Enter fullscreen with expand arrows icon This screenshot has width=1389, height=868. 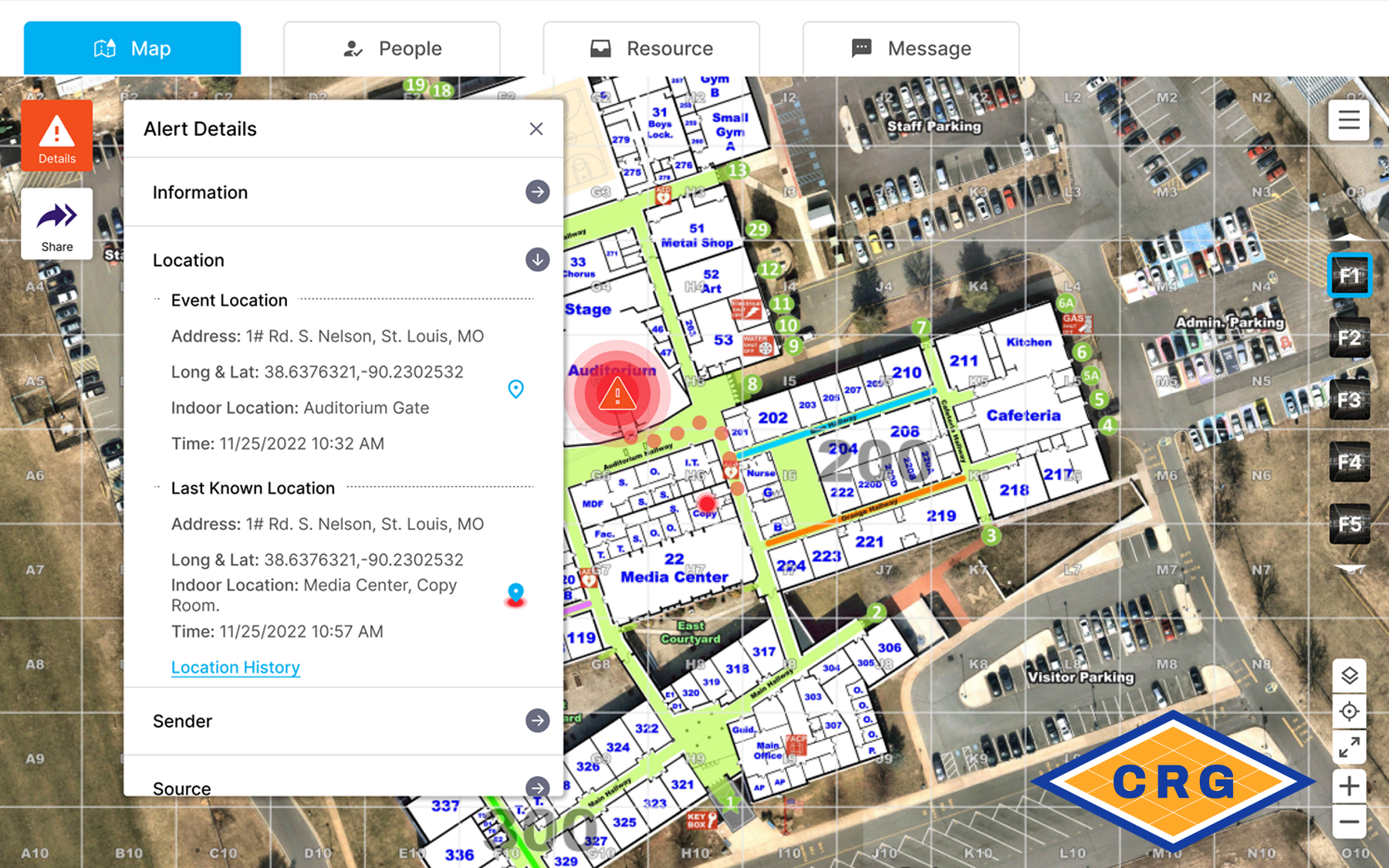(x=1349, y=747)
